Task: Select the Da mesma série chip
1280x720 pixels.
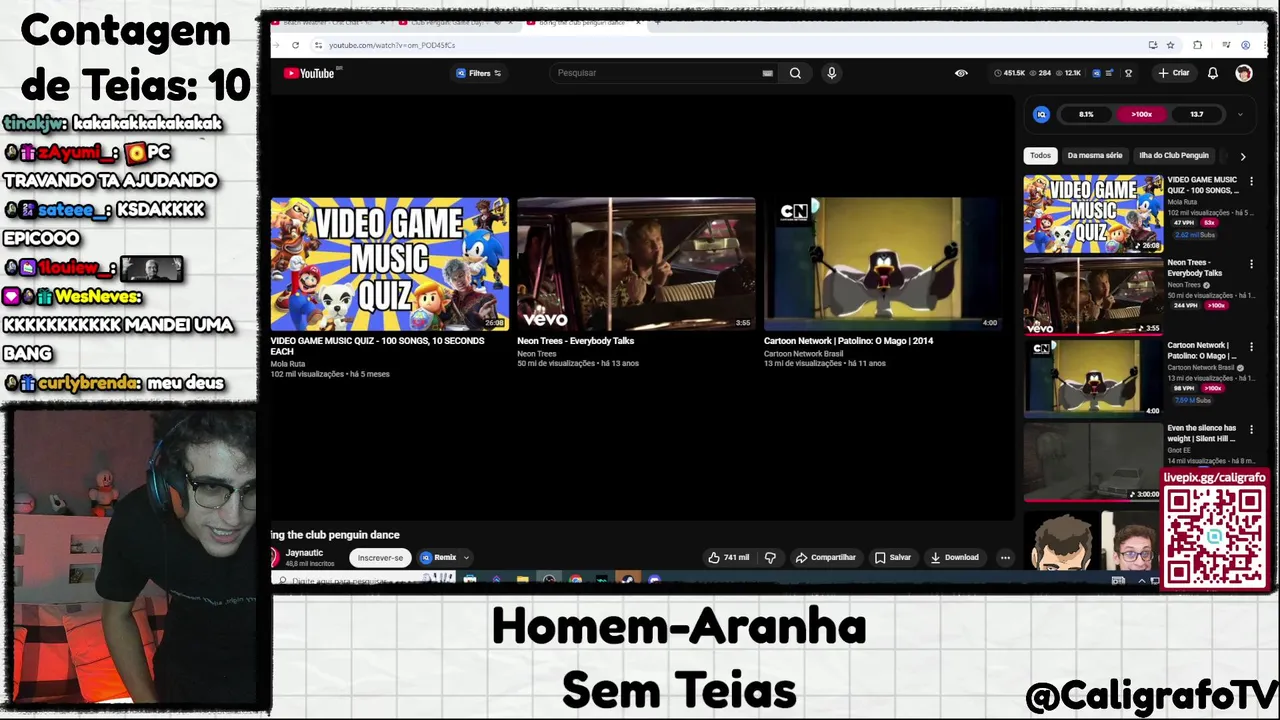Action: pos(1094,155)
